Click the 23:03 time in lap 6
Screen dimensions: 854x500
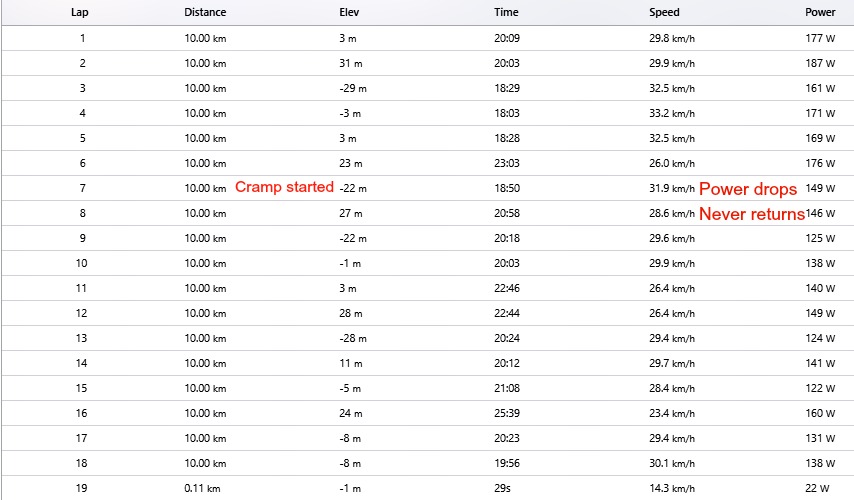508,164
